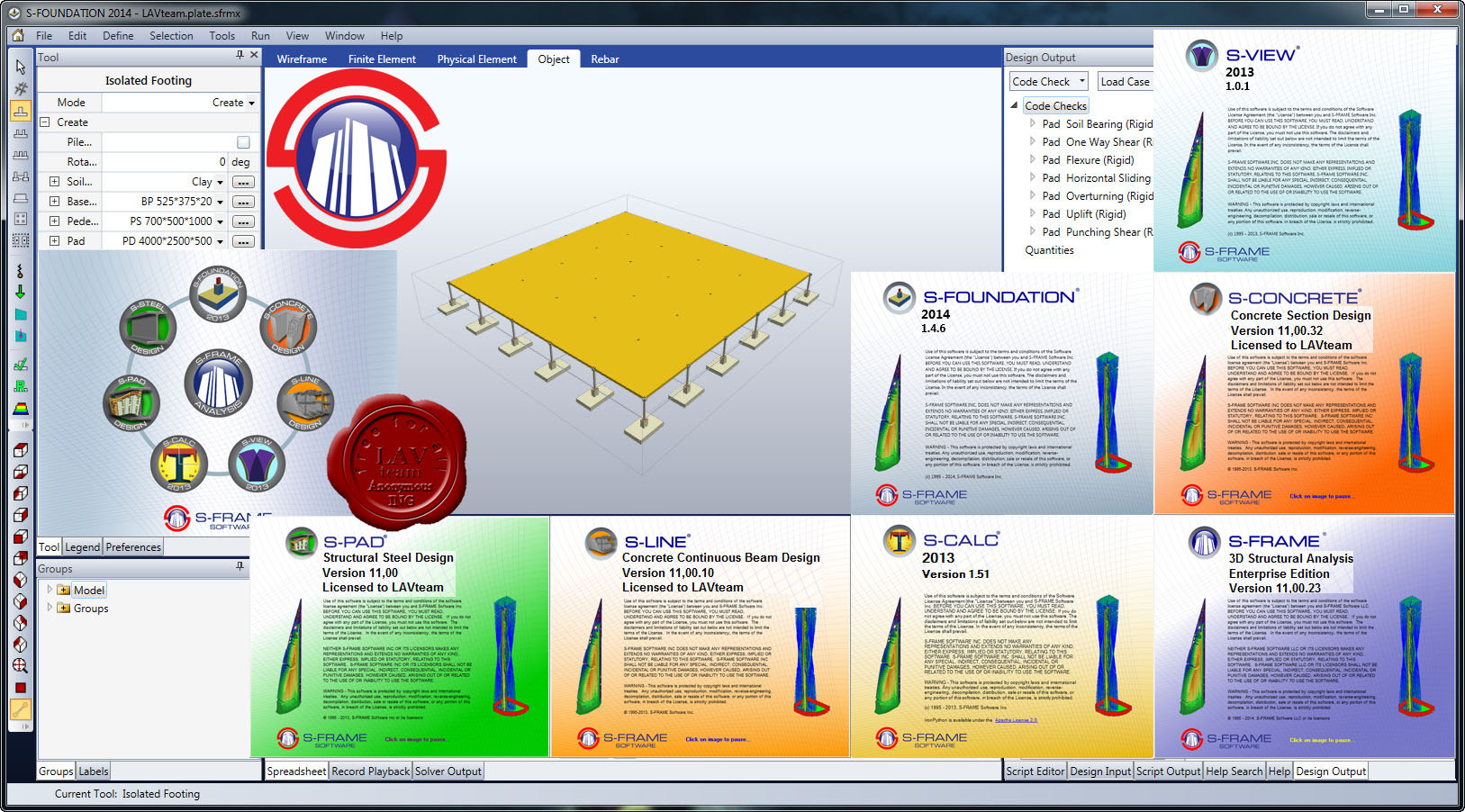Expand the Model folder in Groups tree

click(x=50, y=590)
